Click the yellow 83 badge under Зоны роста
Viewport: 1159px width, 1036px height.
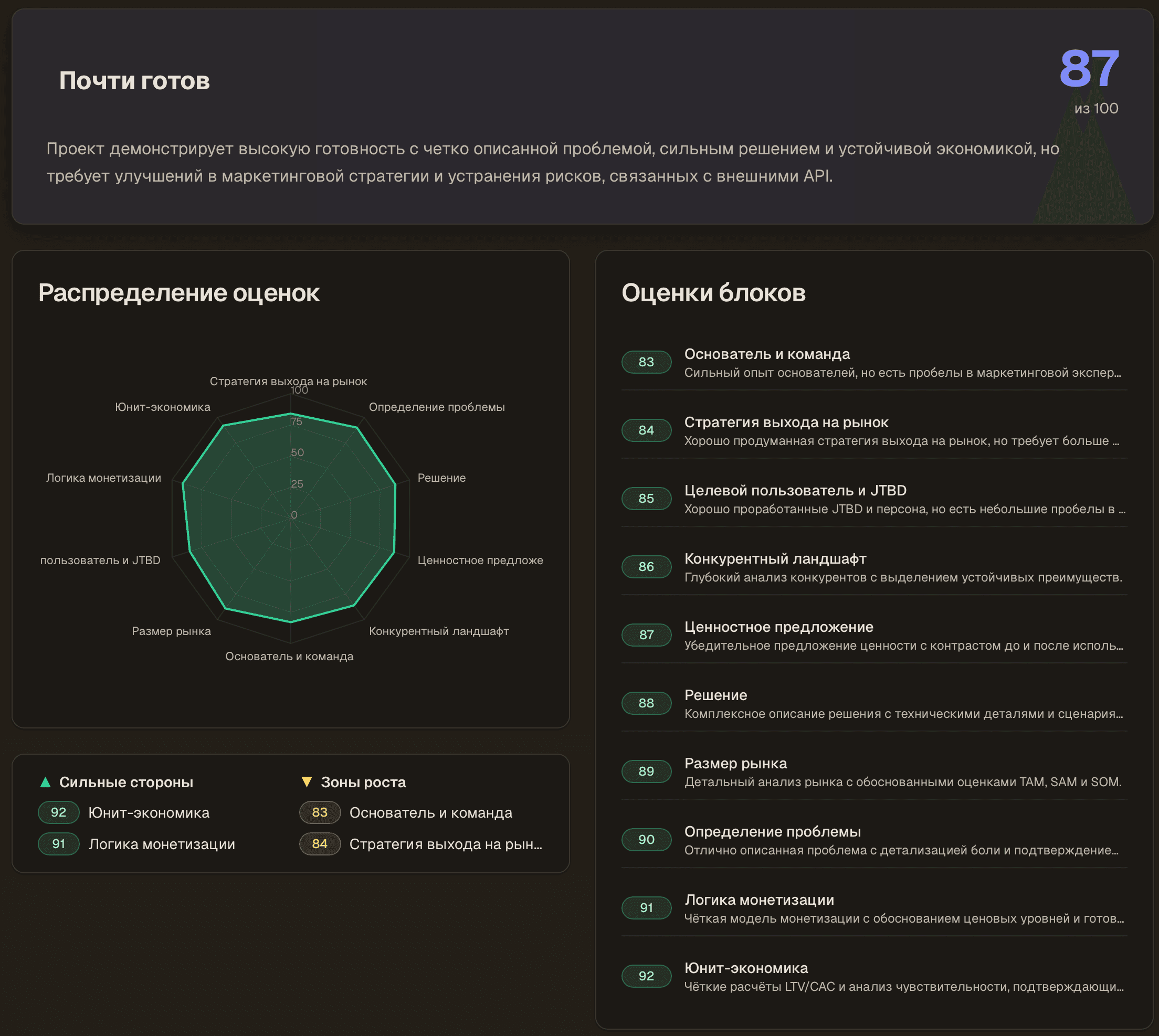click(x=320, y=812)
